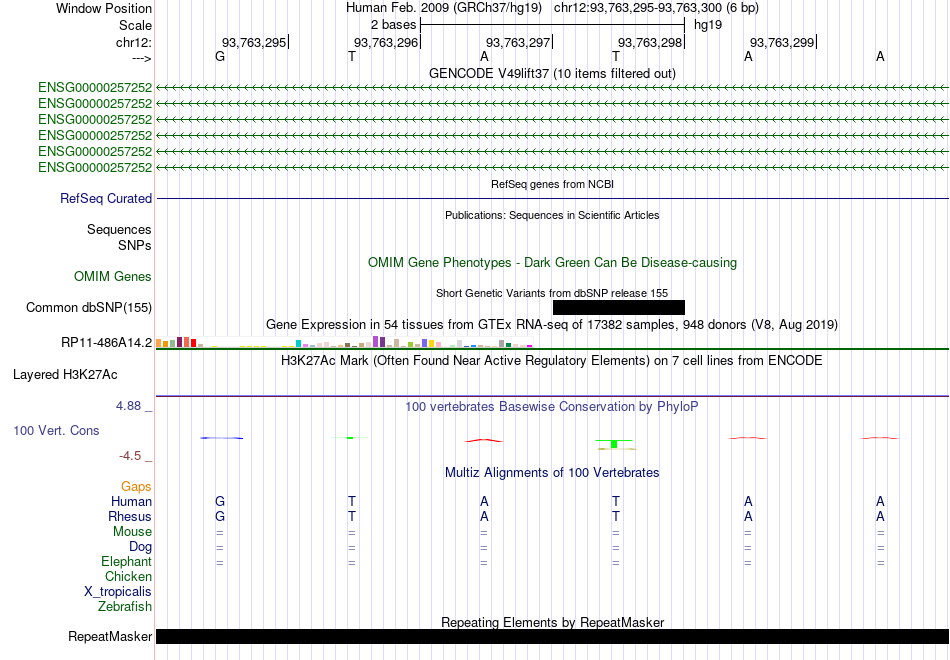Screen dimensions: 950x660
Task: Open the GENCODE V49lift37 track title
Action: tap(552, 73)
